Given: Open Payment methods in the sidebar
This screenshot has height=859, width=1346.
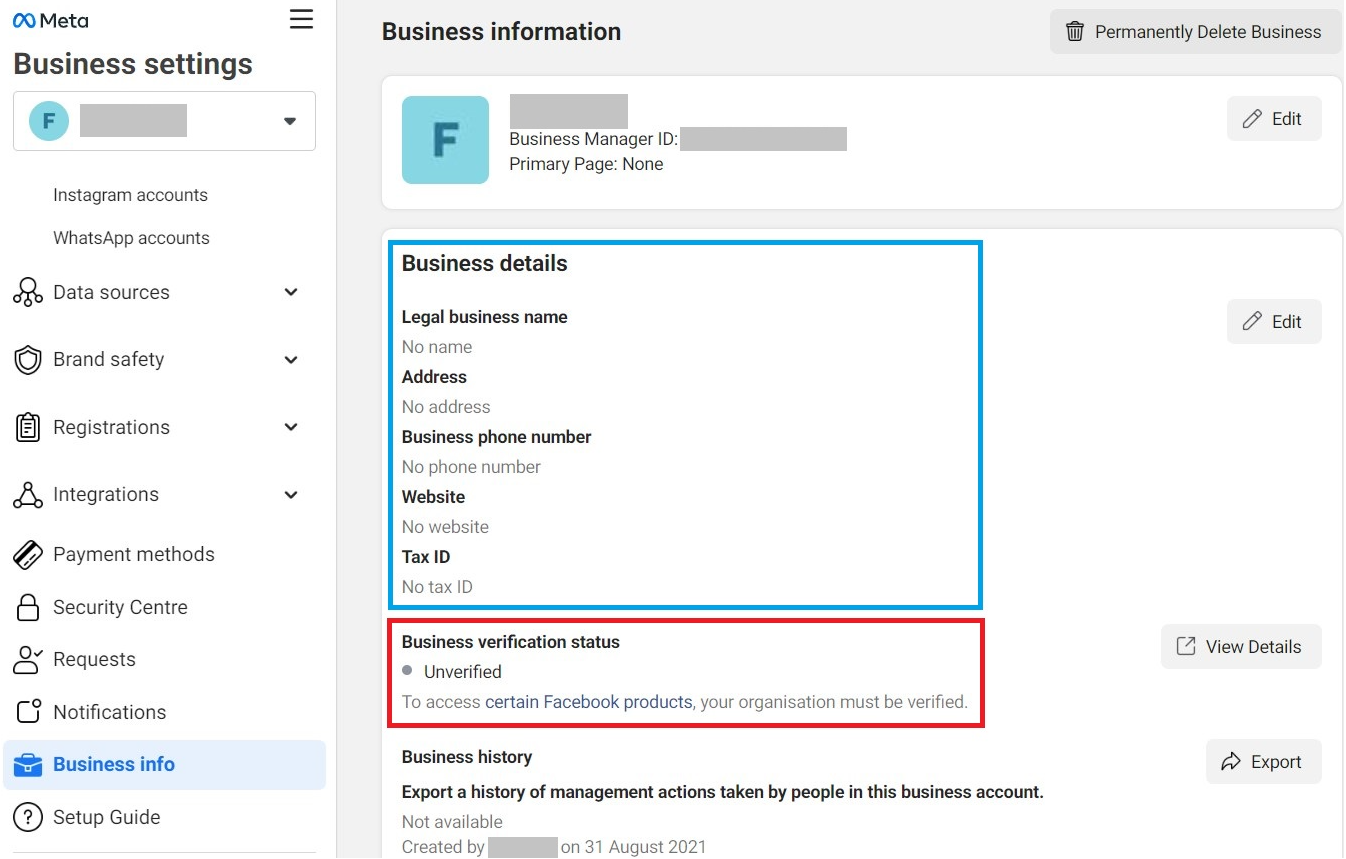Looking at the screenshot, I should [x=133, y=555].
